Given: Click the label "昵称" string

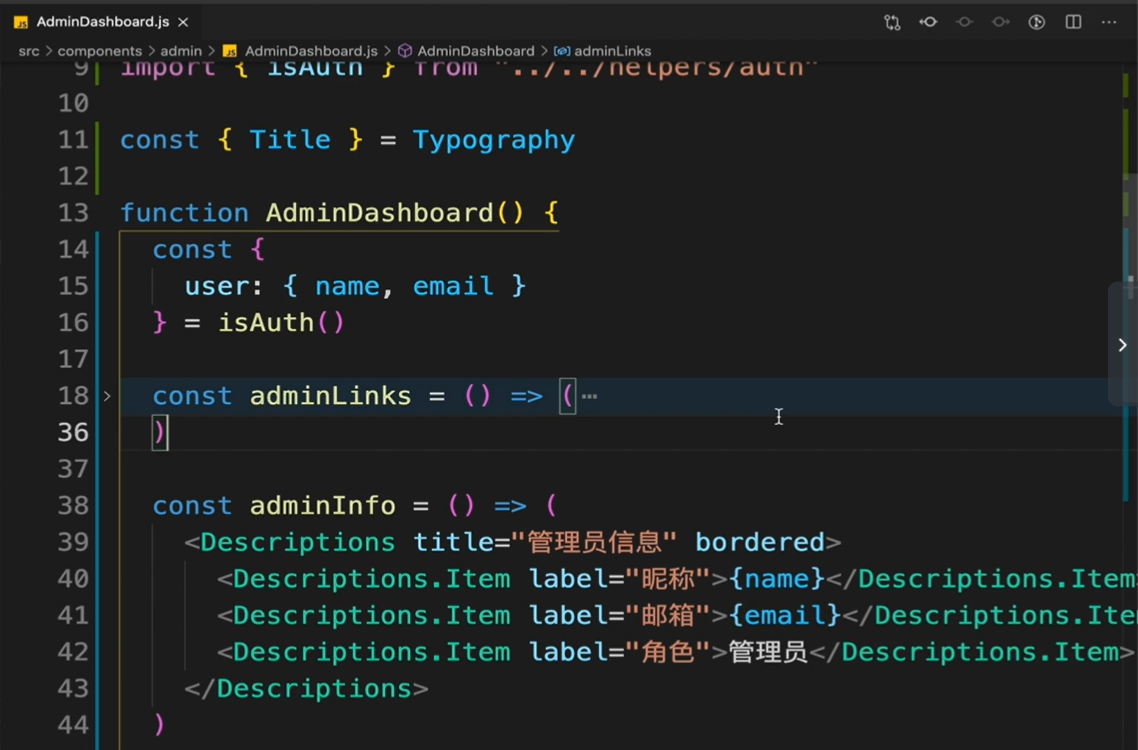Looking at the screenshot, I should [x=668, y=579].
